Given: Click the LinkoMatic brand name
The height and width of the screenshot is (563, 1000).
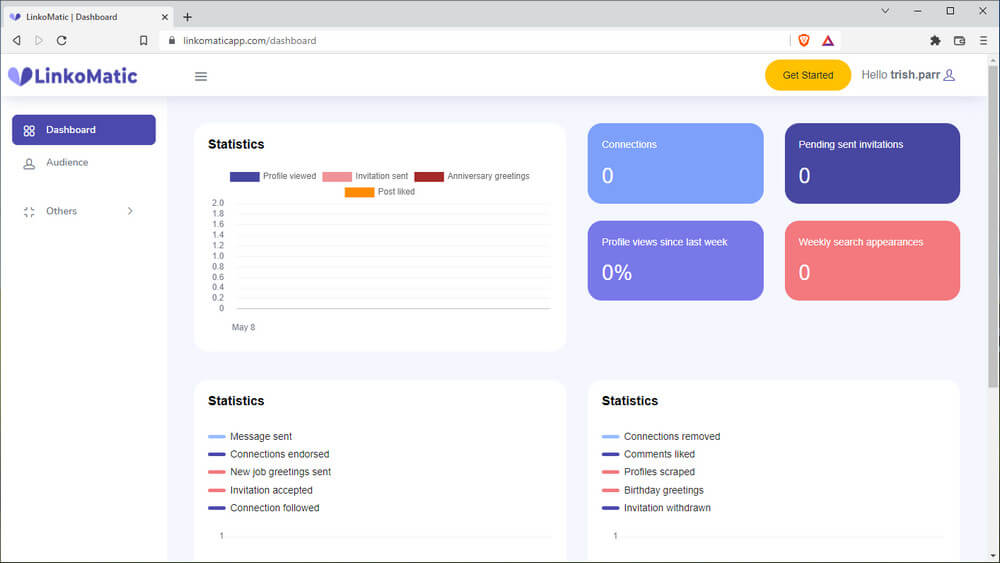Looking at the screenshot, I should (85, 77).
